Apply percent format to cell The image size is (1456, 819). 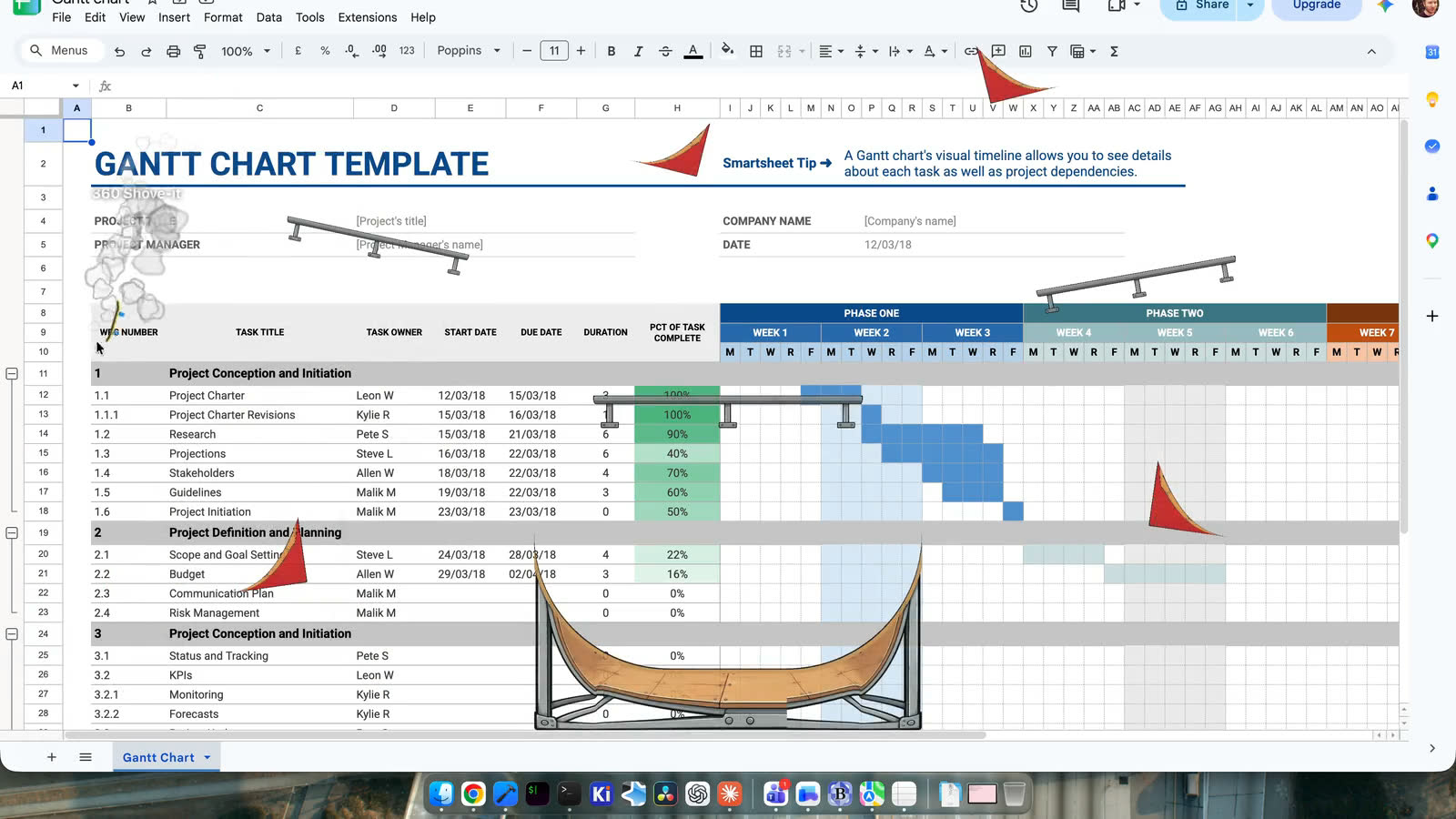point(325,51)
